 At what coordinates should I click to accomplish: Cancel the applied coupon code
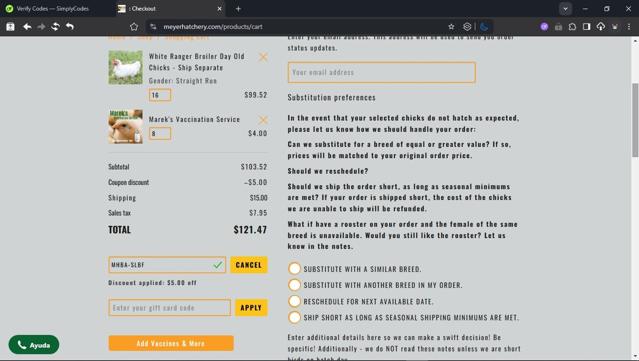249,265
